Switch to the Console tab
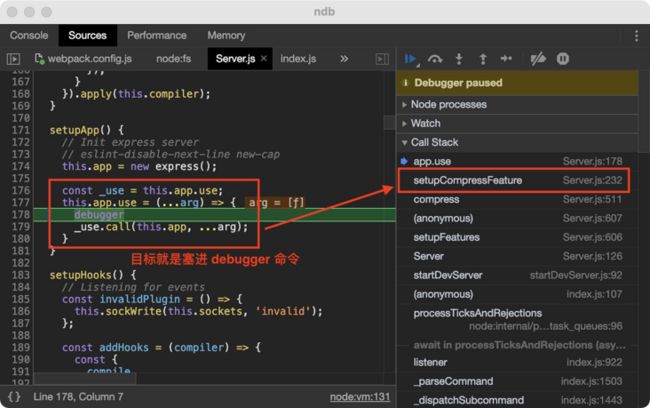 click(x=29, y=36)
